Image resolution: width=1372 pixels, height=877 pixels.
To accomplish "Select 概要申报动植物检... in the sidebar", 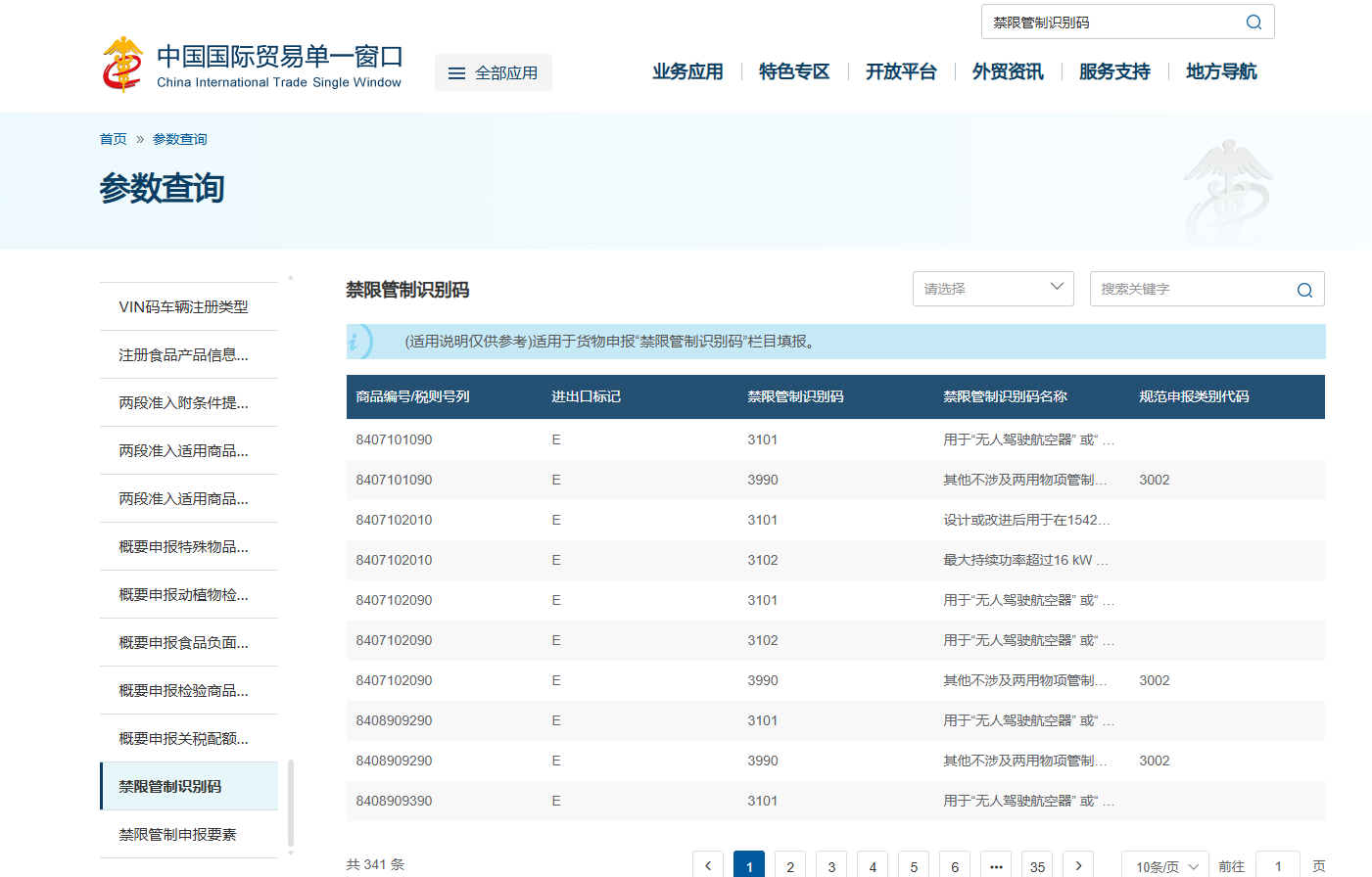I will coord(189,594).
